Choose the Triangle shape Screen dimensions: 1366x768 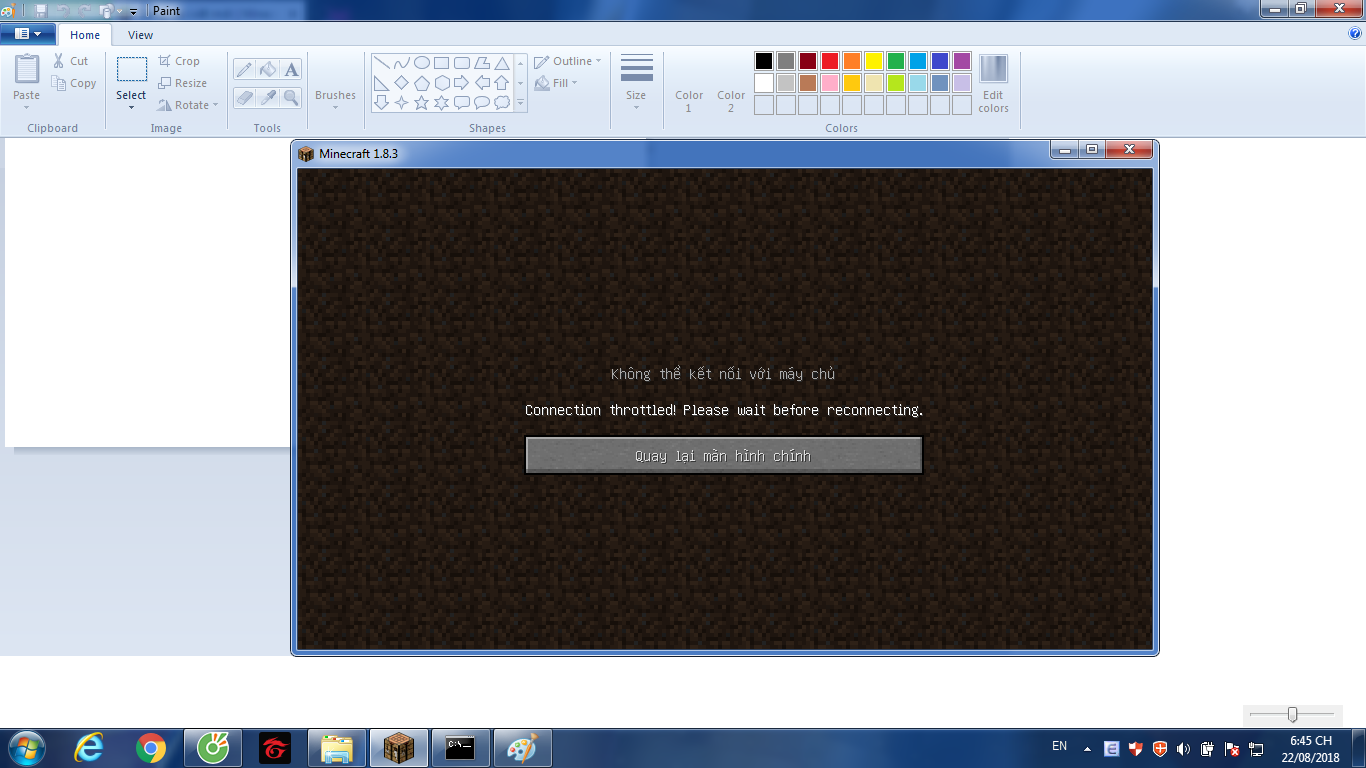(x=502, y=63)
